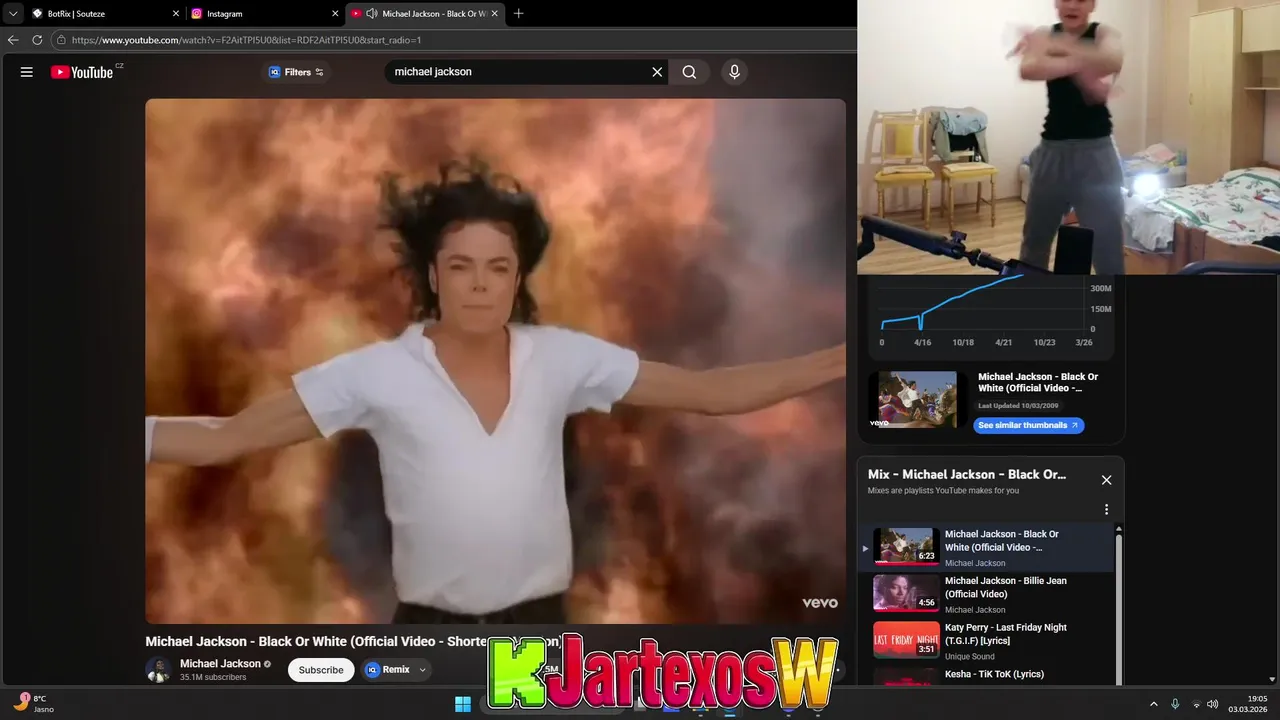The width and height of the screenshot is (1280, 720).
Task: Select the Michael Jackson YouTube tab
Action: click(425, 14)
